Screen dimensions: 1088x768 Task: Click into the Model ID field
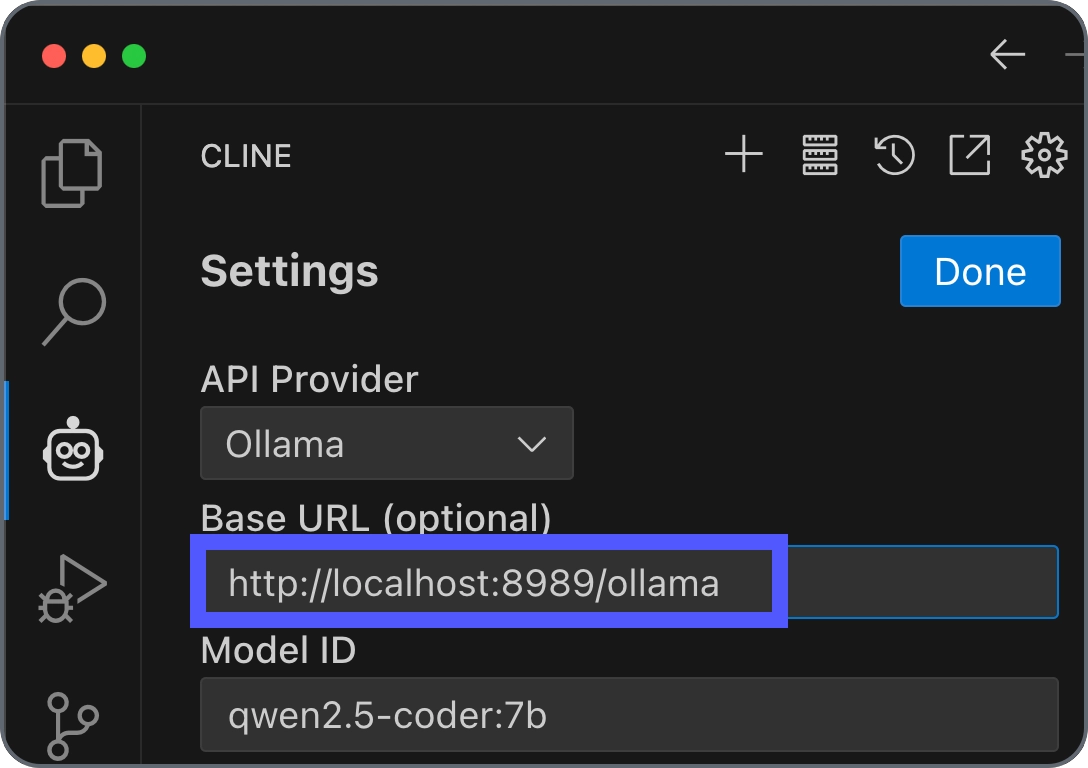pos(629,715)
